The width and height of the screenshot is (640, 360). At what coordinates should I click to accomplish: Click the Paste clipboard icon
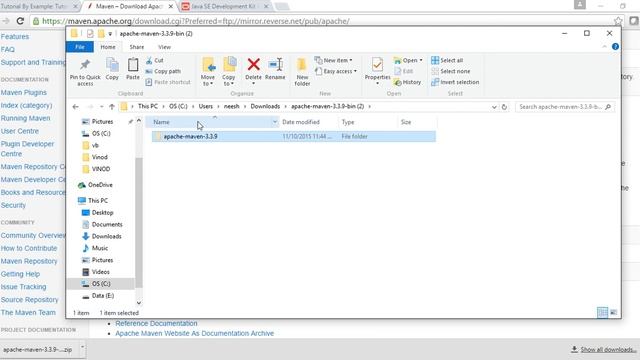tap(133, 69)
